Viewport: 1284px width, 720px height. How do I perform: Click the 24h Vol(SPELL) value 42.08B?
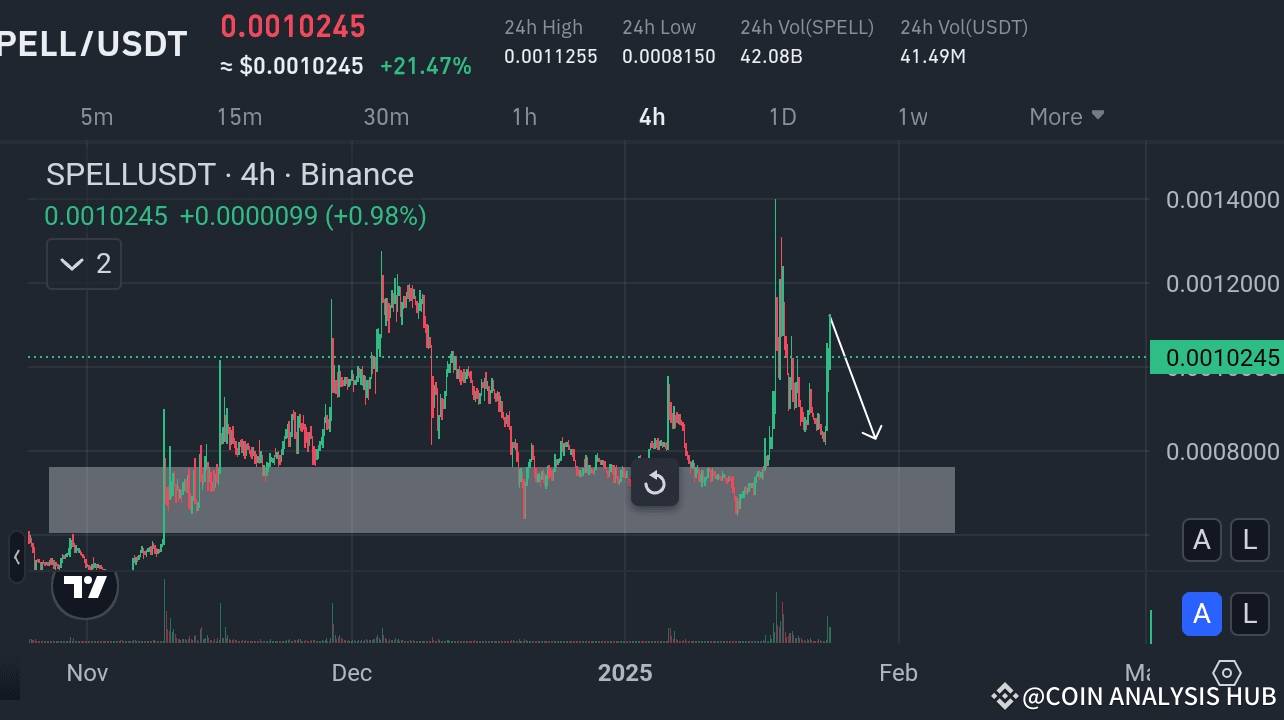(x=771, y=56)
